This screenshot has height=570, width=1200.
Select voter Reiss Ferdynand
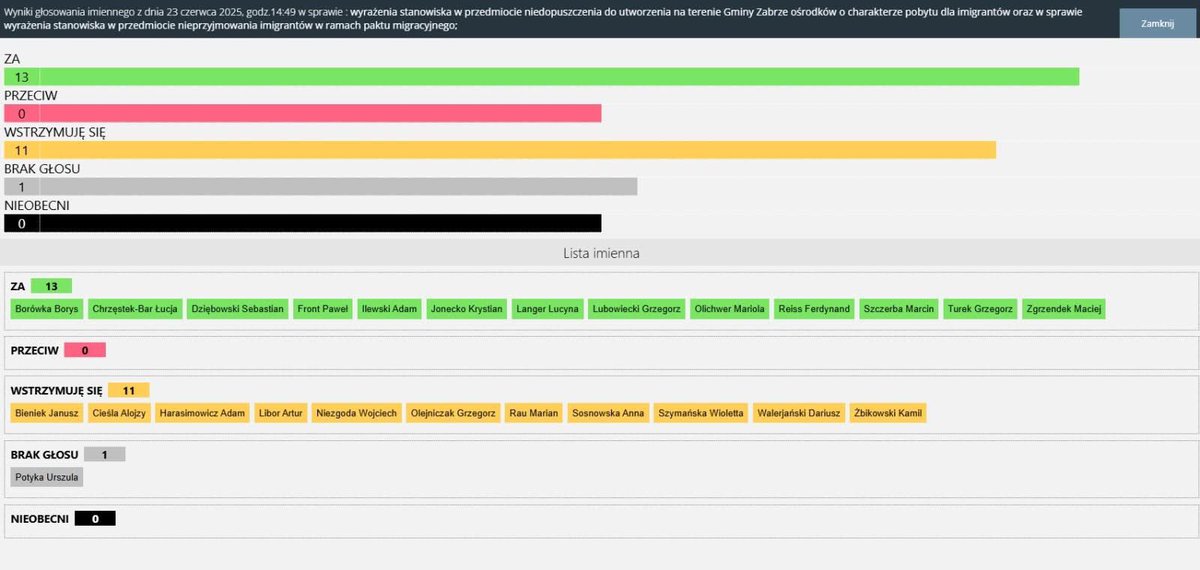(x=814, y=309)
